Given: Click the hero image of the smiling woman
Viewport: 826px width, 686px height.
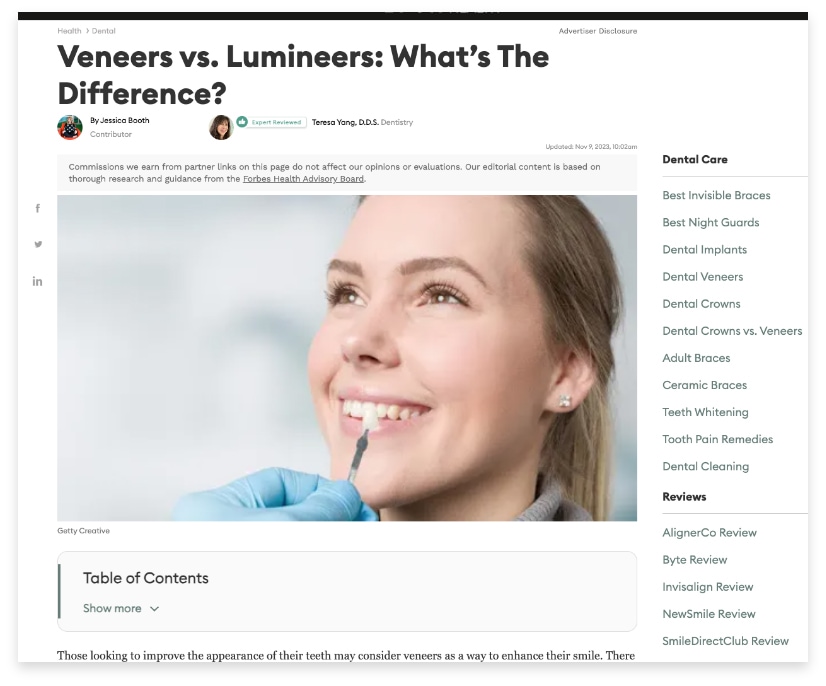Looking at the screenshot, I should click(347, 358).
